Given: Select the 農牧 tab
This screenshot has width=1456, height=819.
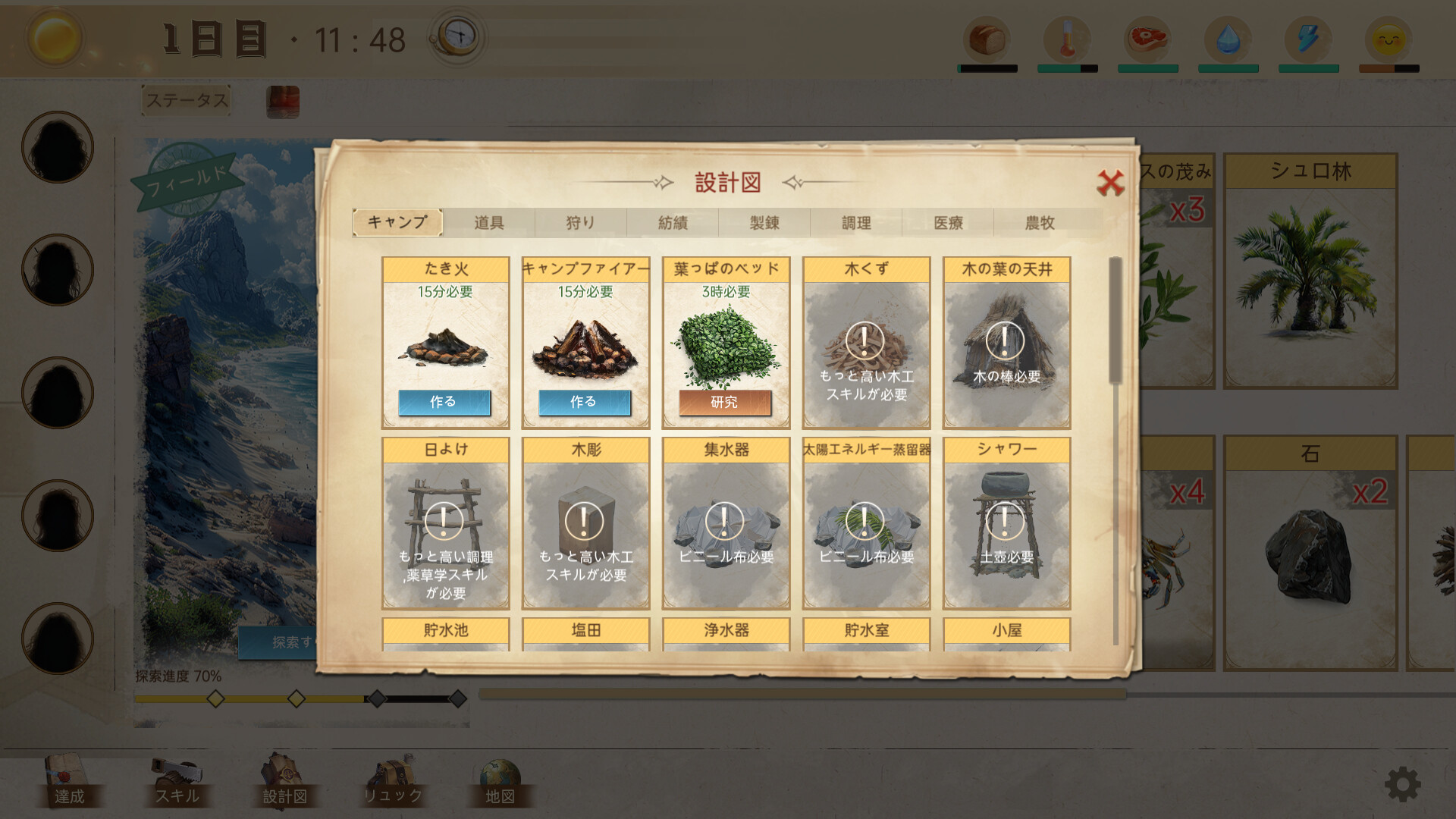Looking at the screenshot, I should pos(1040,223).
